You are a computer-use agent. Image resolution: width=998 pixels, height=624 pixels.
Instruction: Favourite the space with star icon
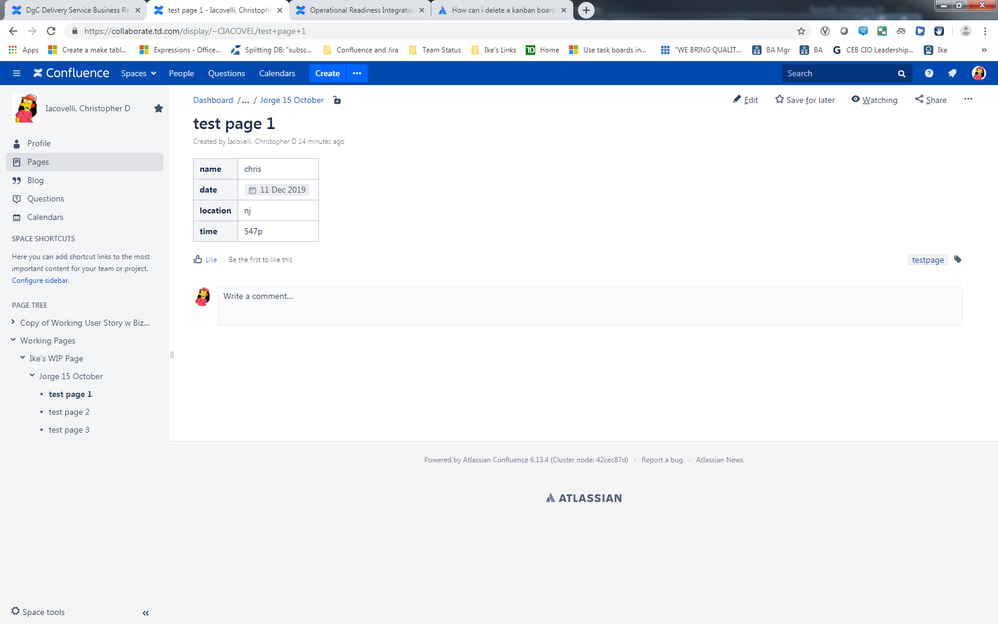(x=158, y=108)
